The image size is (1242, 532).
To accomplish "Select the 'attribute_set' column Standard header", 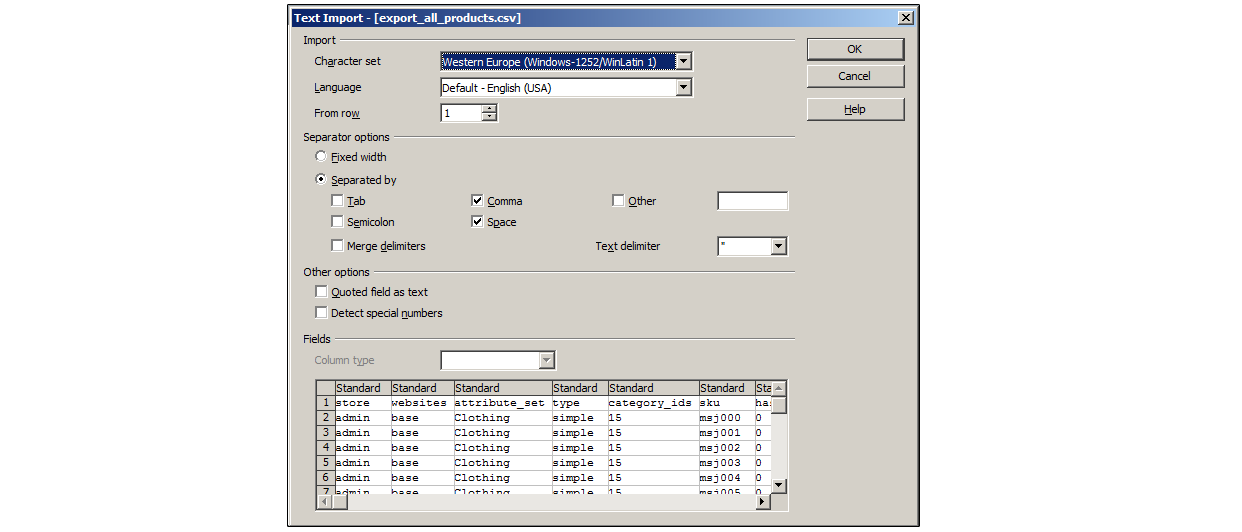I will 502,388.
